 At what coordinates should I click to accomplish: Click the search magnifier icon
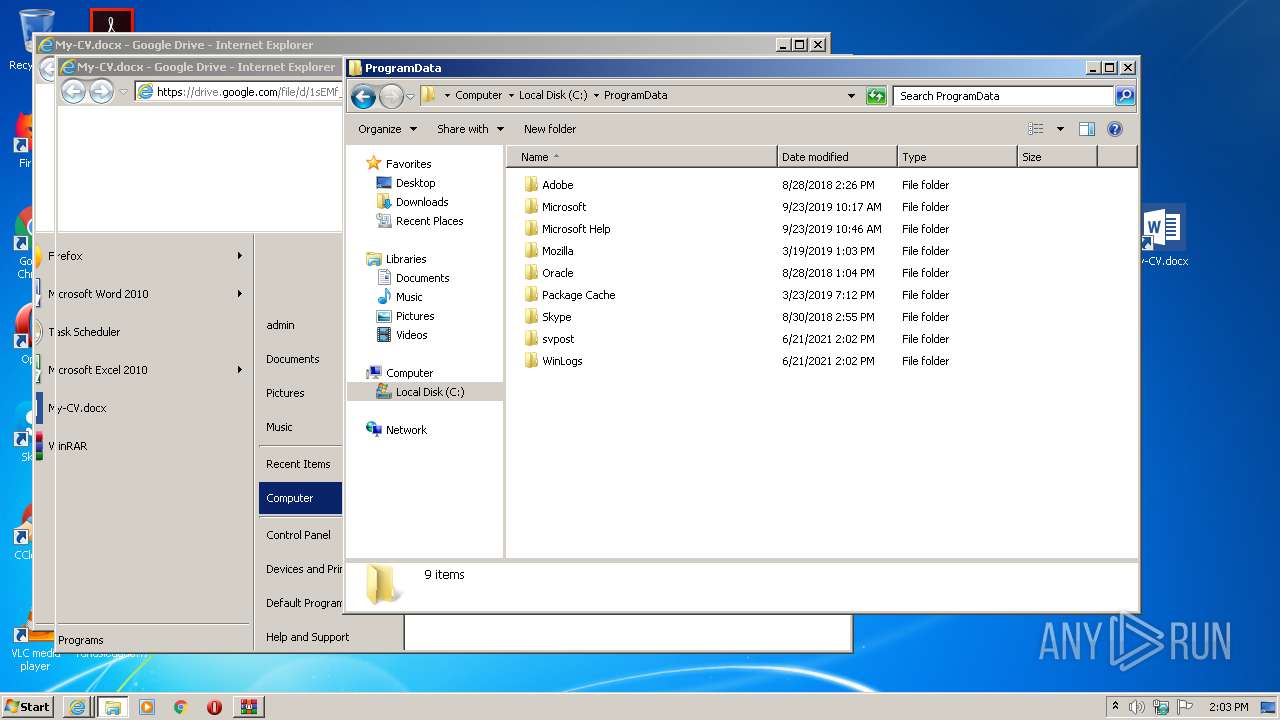point(1125,96)
